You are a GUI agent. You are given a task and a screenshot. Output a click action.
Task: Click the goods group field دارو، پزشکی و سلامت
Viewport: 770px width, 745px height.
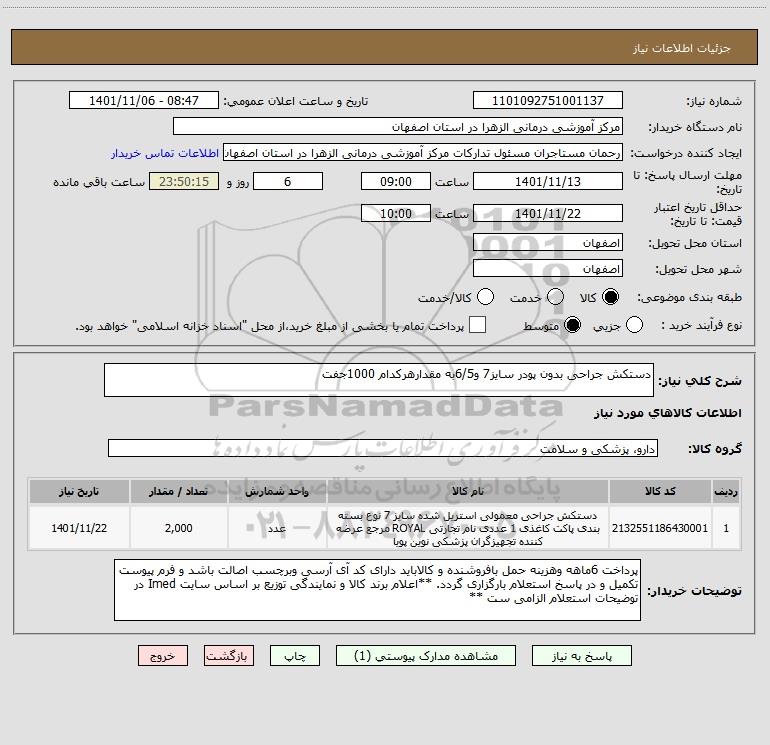383,448
